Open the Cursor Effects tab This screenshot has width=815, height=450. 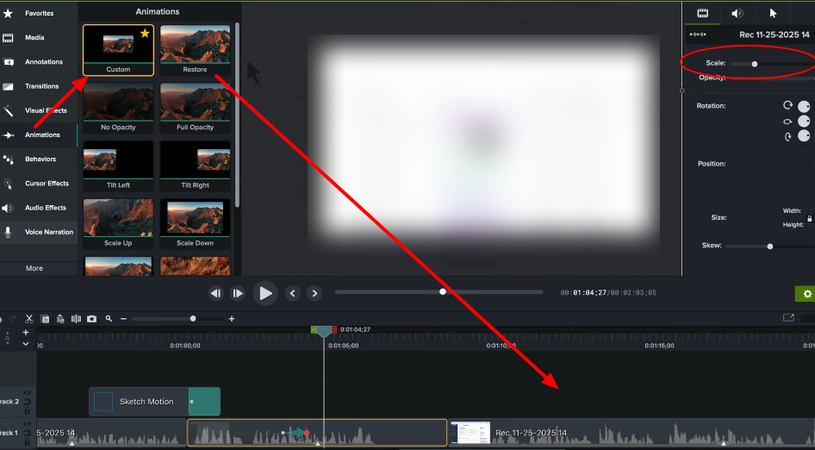coord(38,183)
